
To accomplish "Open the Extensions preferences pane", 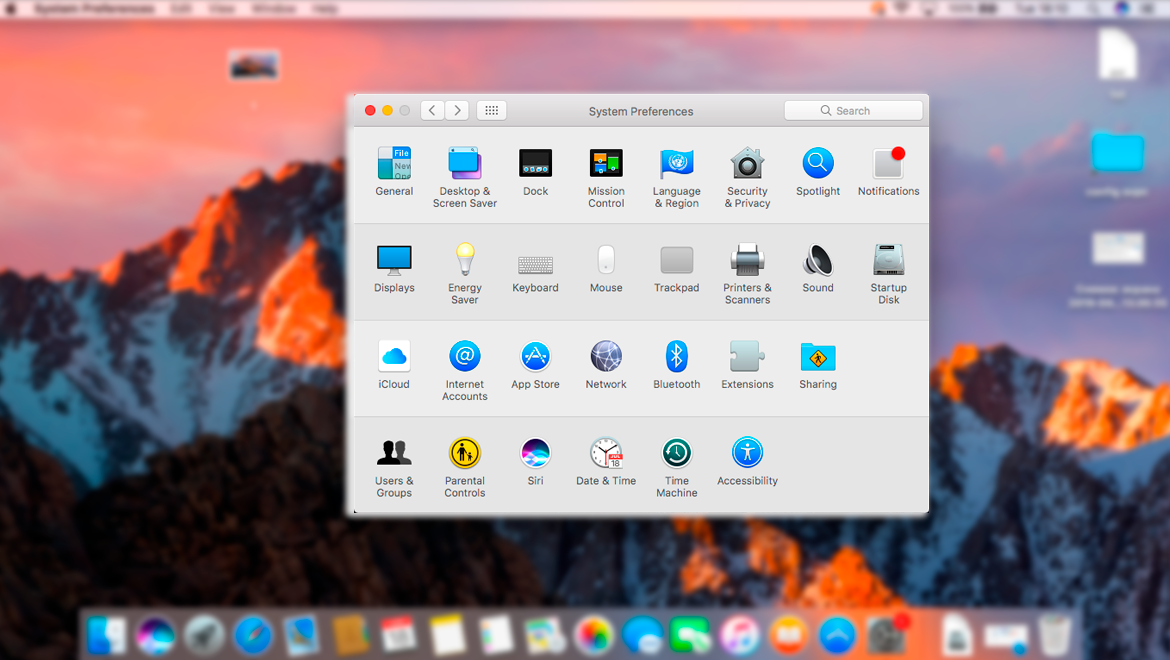I will pyautogui.click(x=747, y=365).
